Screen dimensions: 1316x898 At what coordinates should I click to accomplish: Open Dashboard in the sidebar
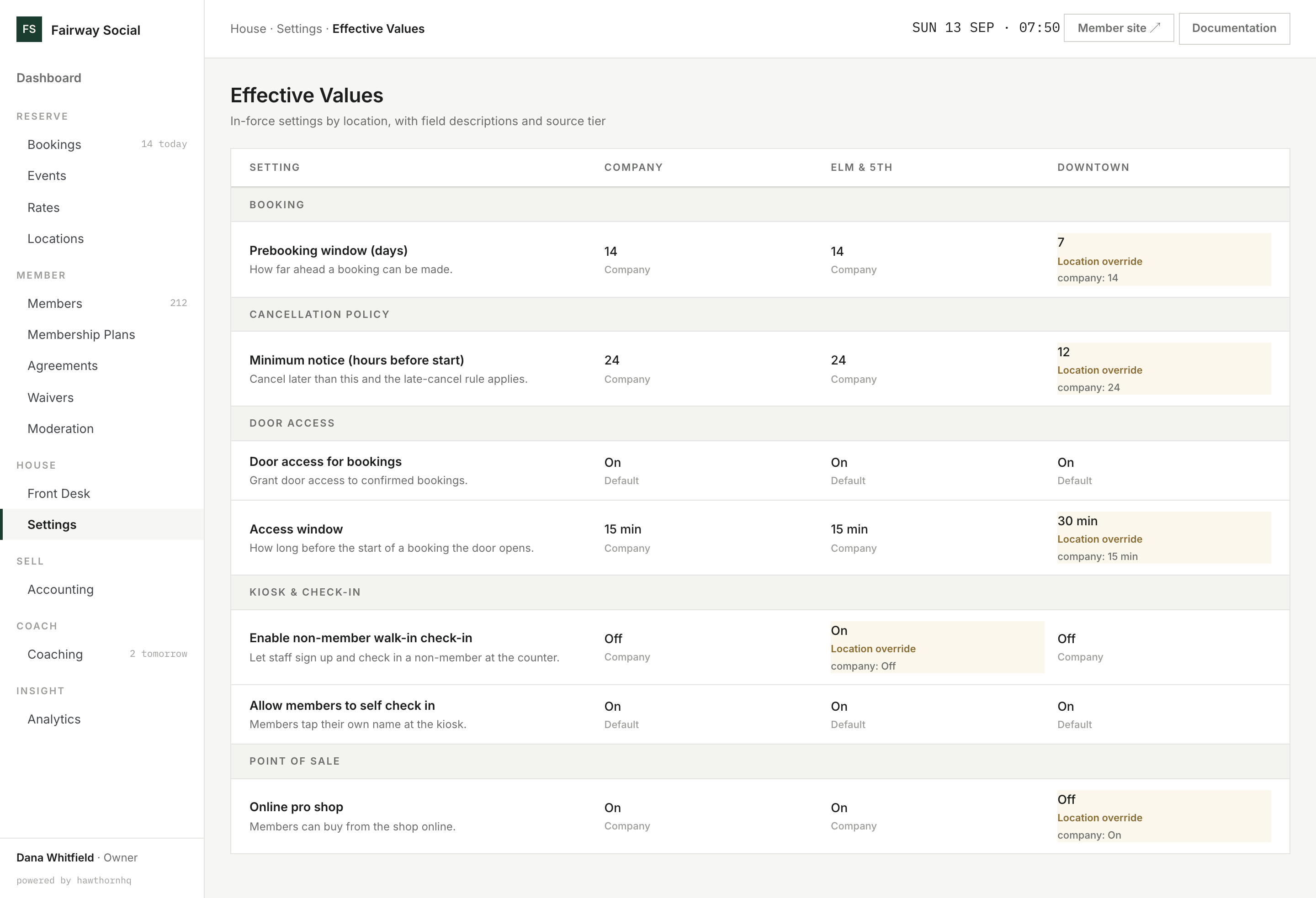pos(49,78)
